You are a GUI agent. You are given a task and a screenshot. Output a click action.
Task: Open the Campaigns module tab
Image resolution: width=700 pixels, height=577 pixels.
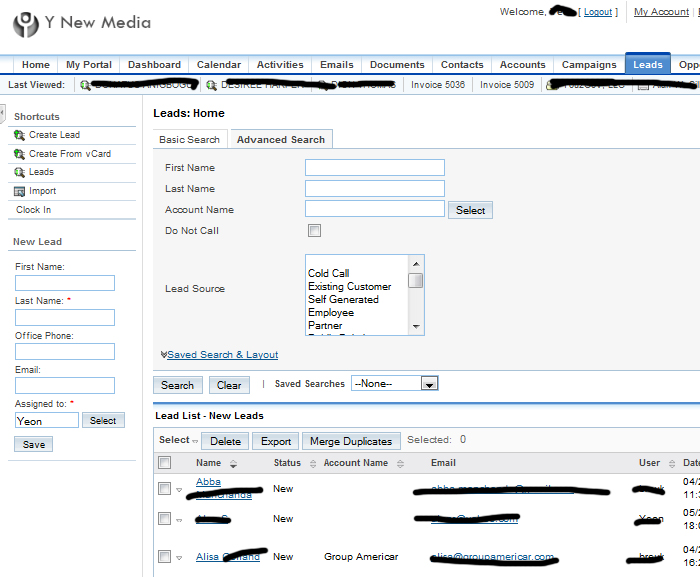589,65
